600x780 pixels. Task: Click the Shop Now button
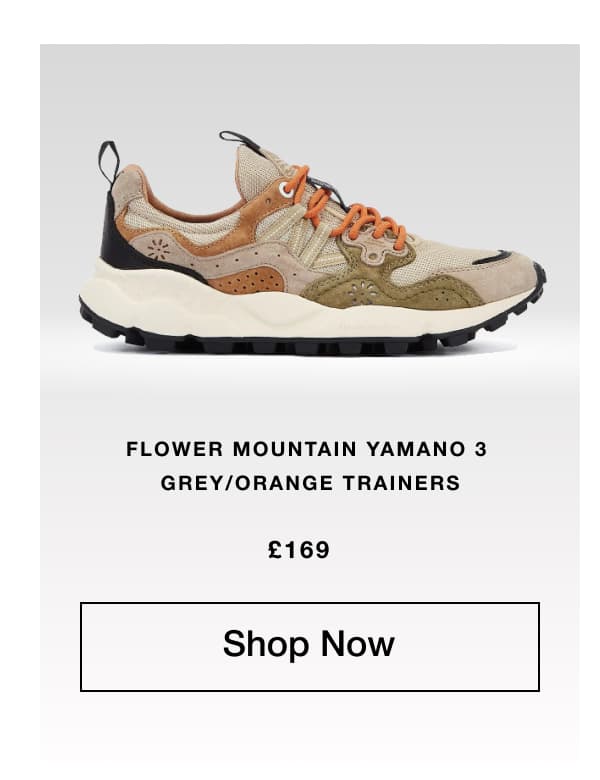pyautogui.click(x=309, y=646)
